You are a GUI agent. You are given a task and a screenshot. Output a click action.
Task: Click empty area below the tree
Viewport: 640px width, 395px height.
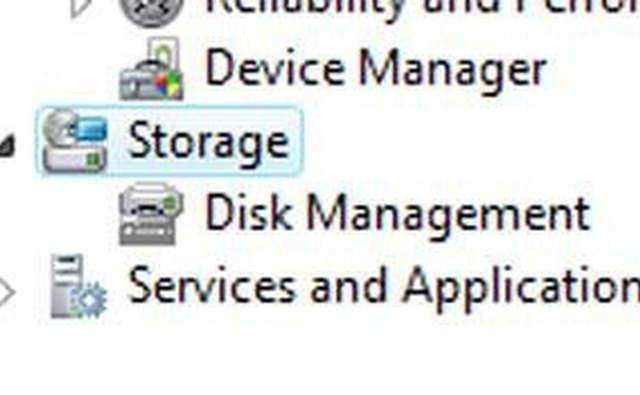320,359
